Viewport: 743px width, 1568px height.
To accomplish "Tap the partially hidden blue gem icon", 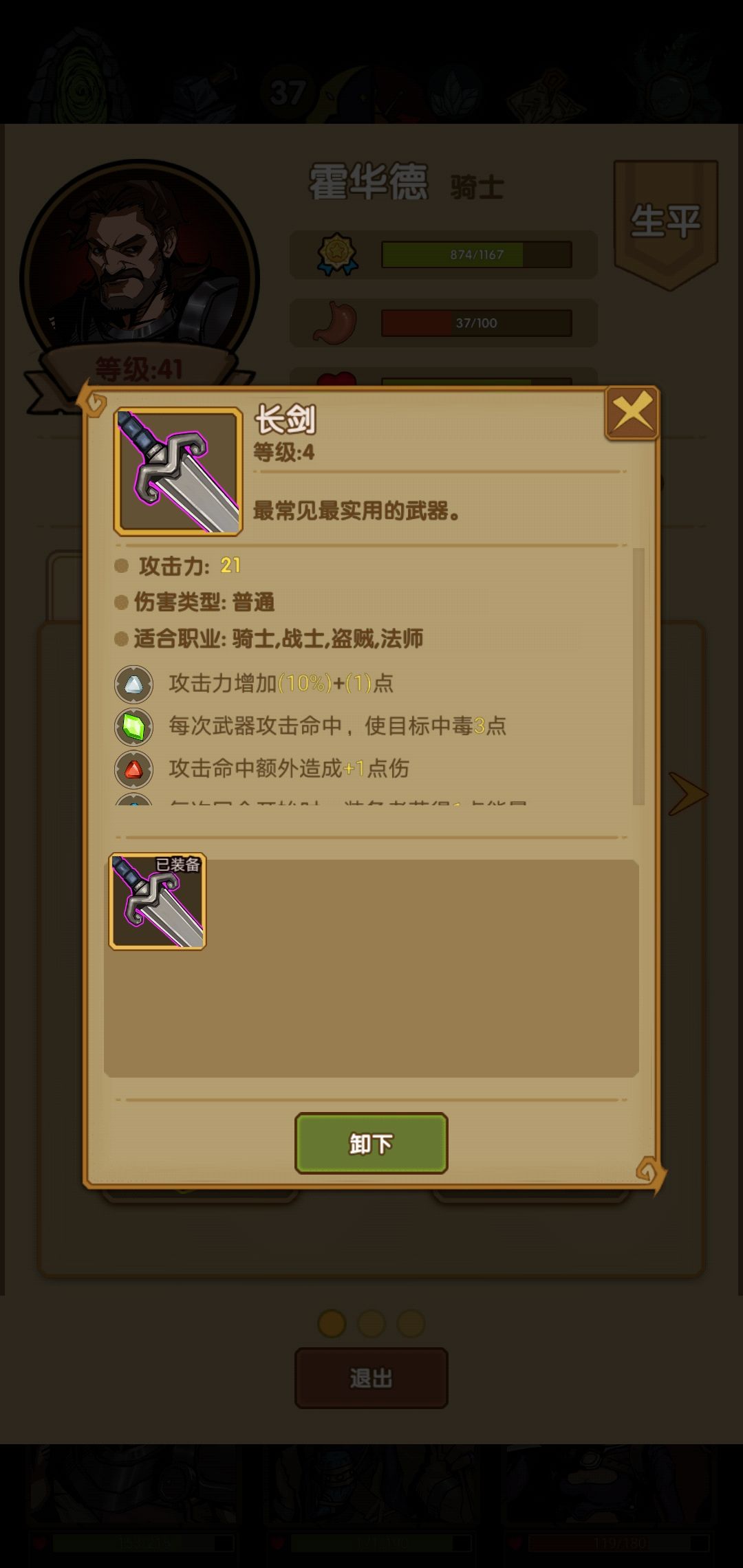I will (133, 800).
